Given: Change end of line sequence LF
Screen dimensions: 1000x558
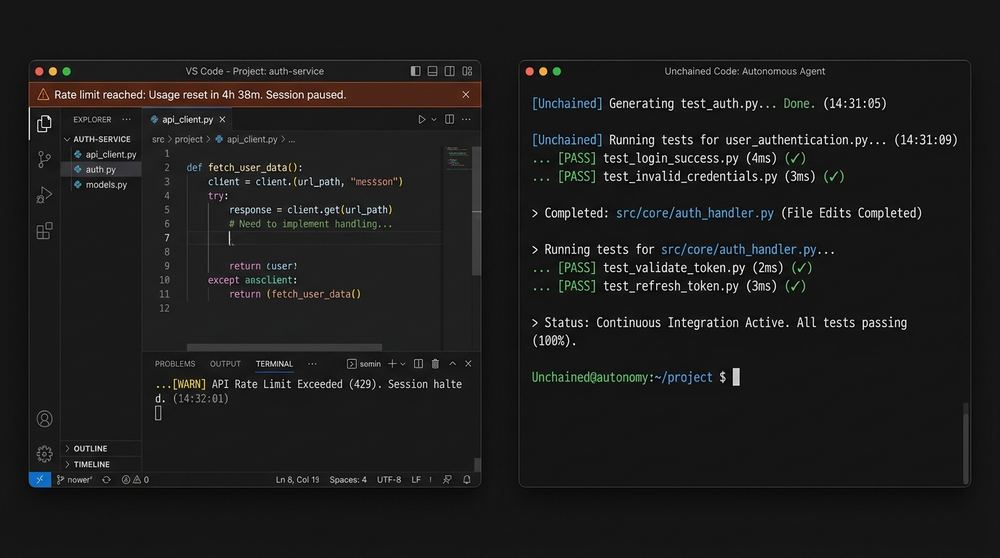Looking at the screenshot, I should pos(416,480).
